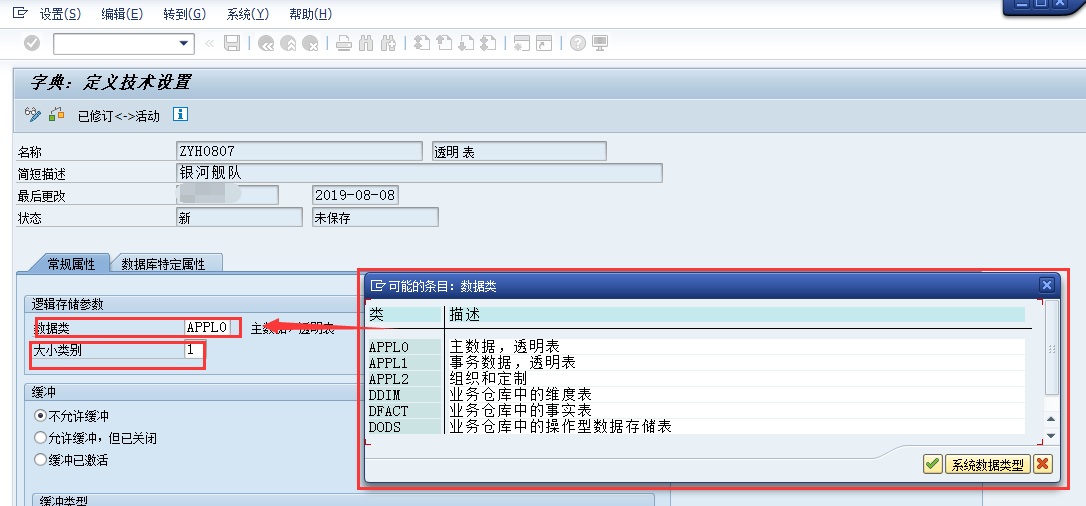Click the Next Page icon
Image resolution: width=1086 pixels, height=506 pixels.
[466, 44]
